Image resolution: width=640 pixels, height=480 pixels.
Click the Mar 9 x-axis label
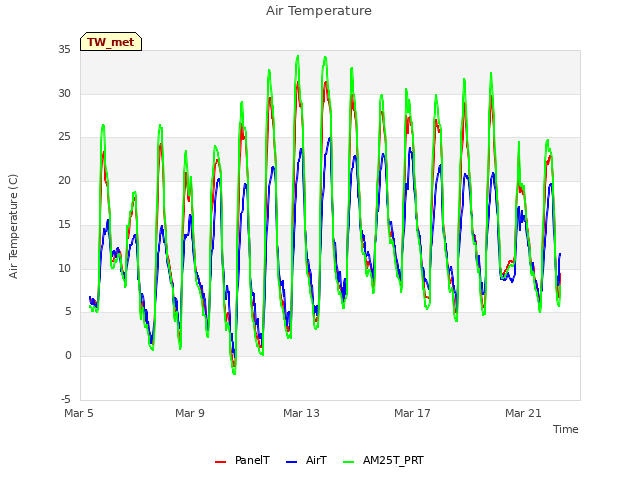pos(190,413)
